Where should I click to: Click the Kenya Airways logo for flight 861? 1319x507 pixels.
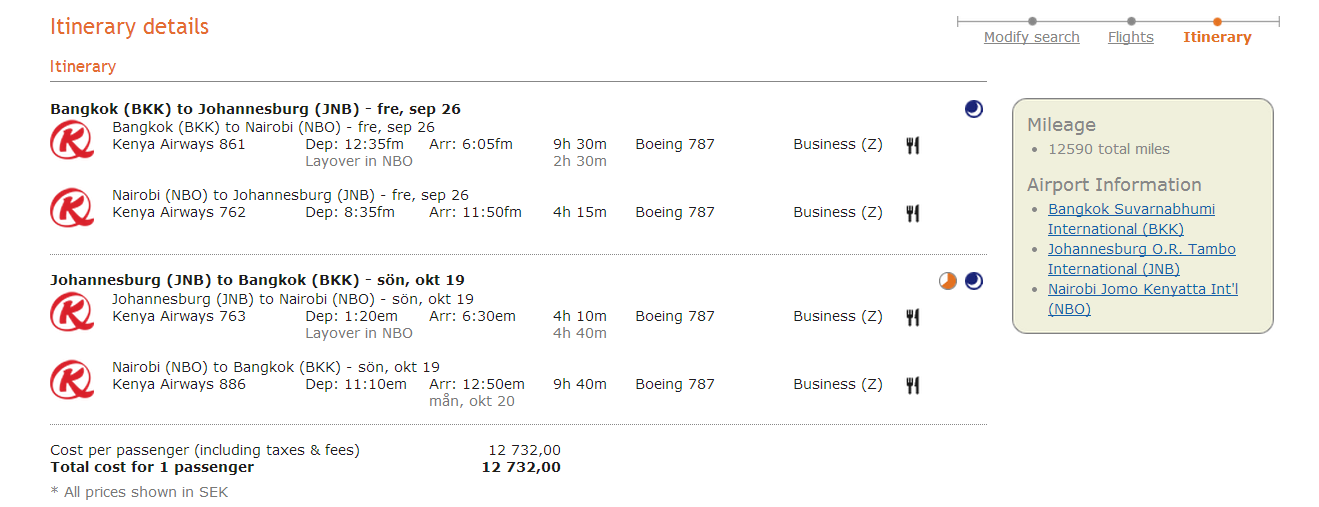point(72,140)
